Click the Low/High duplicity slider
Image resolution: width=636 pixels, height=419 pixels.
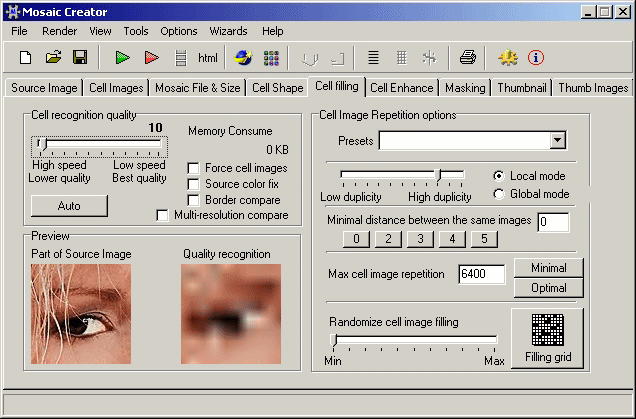click(x=402, y=178)
